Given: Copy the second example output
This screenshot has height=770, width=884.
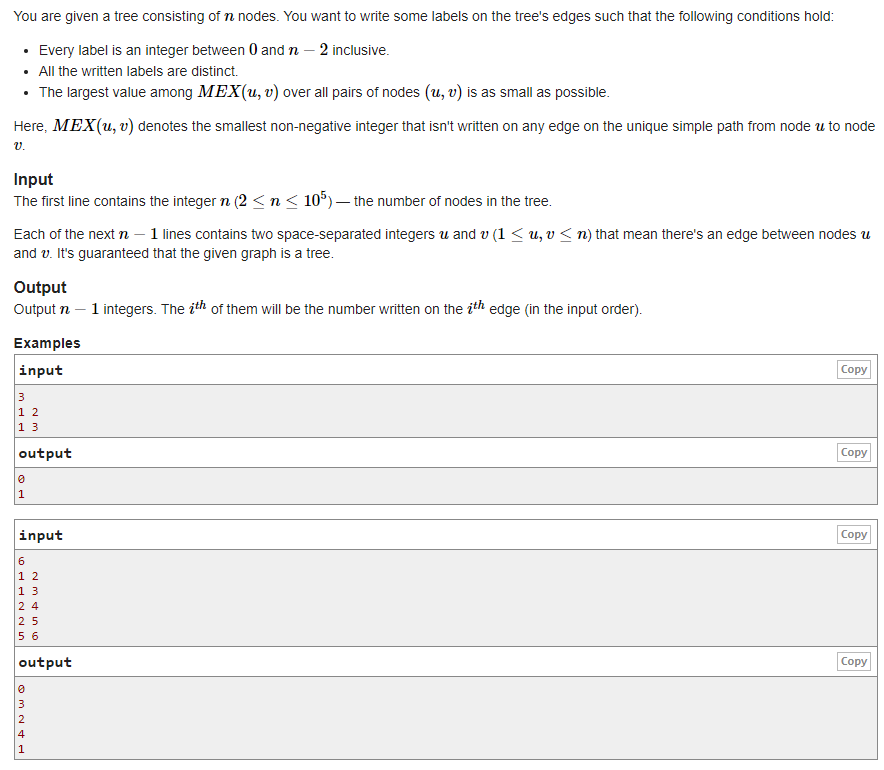Looking at the screenshot, I should [853, 661].
